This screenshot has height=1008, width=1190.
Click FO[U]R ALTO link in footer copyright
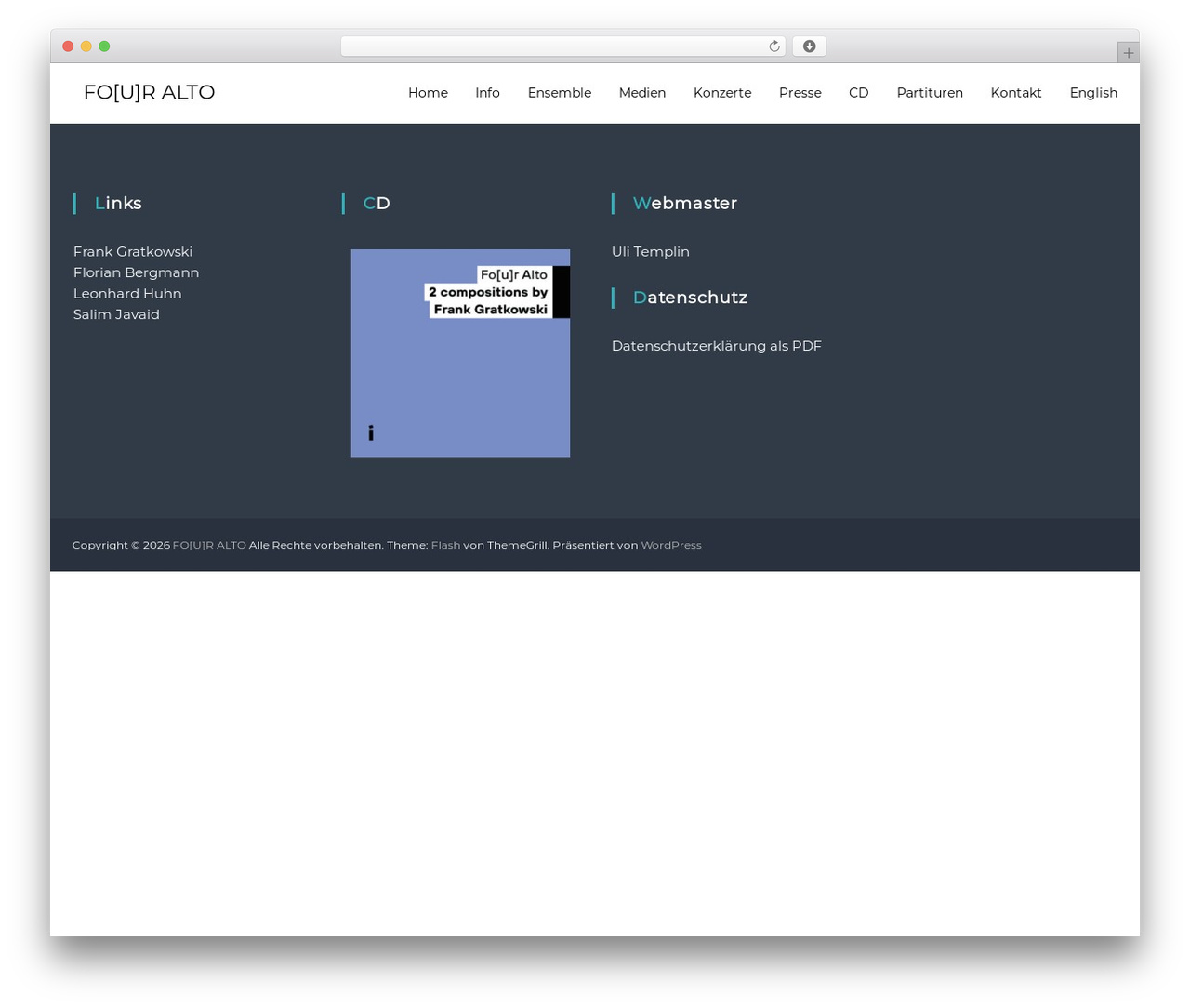point(209,545)
